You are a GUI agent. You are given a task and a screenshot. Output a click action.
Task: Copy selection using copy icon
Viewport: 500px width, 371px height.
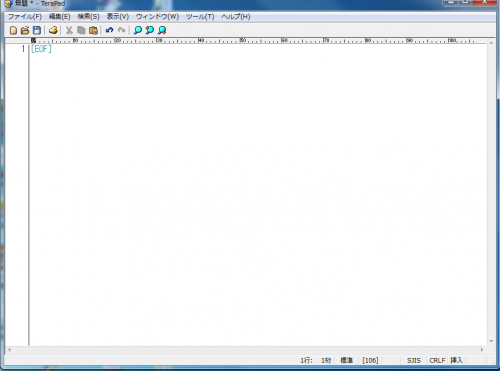tap(81, 30)
